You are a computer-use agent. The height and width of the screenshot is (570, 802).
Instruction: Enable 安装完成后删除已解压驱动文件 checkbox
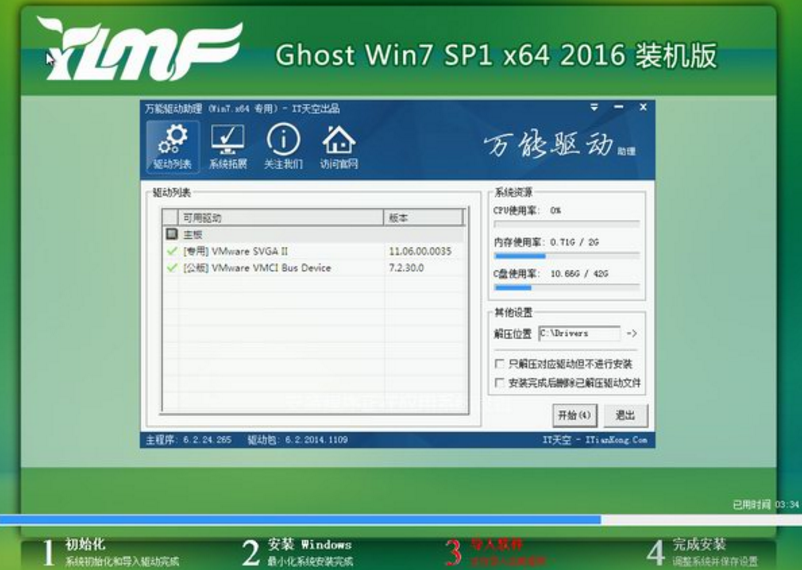(499, 383)
